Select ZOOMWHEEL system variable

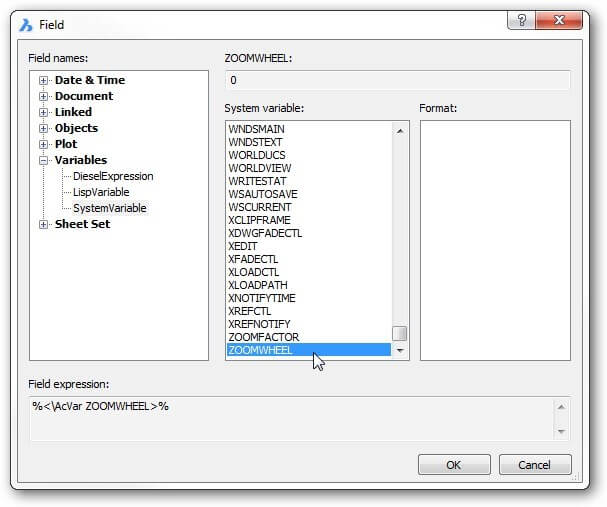(x=309, y=350)
